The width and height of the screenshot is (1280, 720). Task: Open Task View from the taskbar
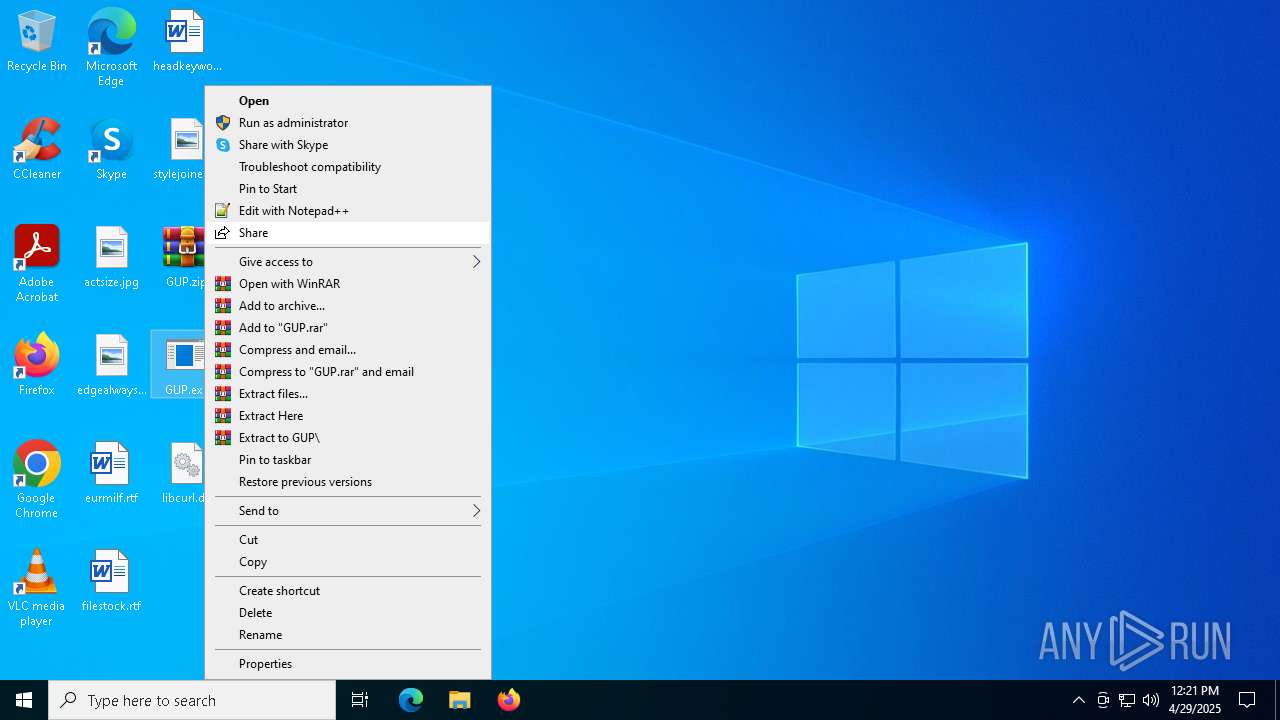pos(360,700)
